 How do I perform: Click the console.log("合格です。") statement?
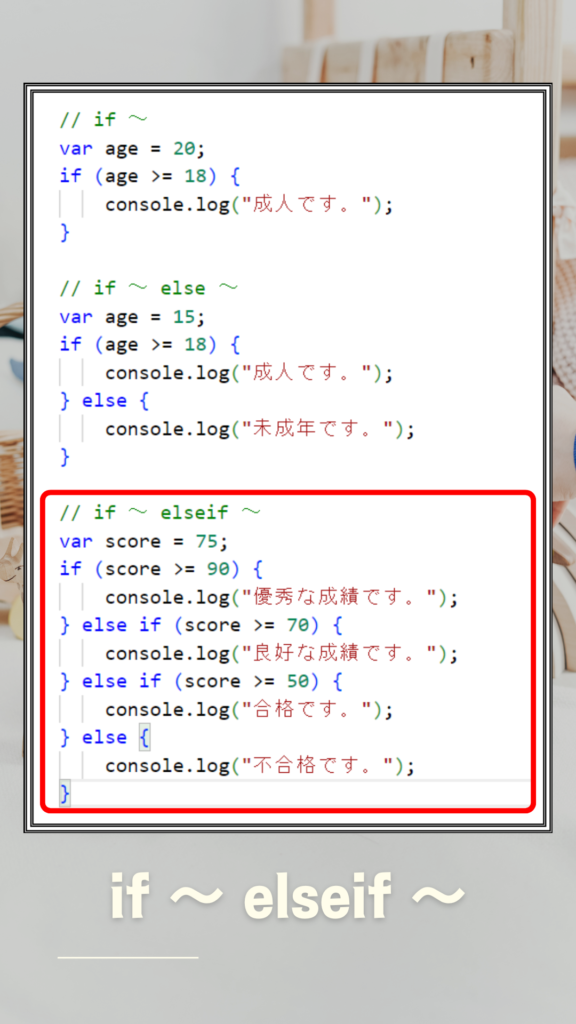click(x=249, y=710)
